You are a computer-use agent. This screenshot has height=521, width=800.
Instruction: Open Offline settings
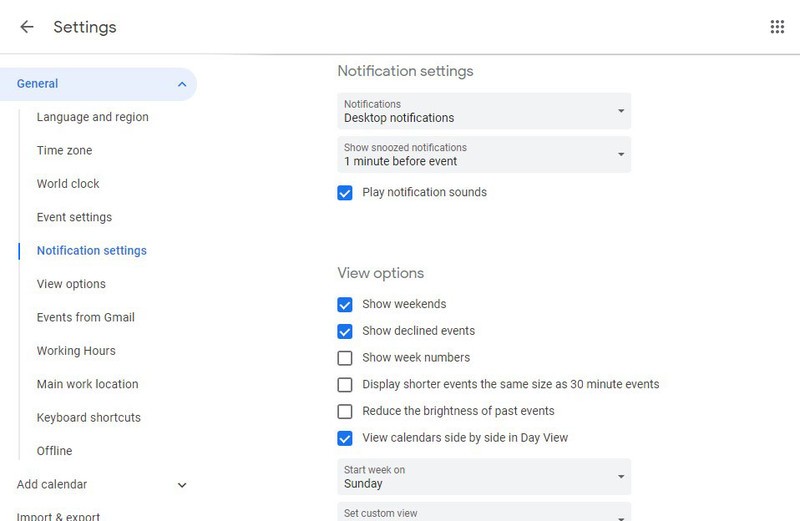tap(54, 451)
